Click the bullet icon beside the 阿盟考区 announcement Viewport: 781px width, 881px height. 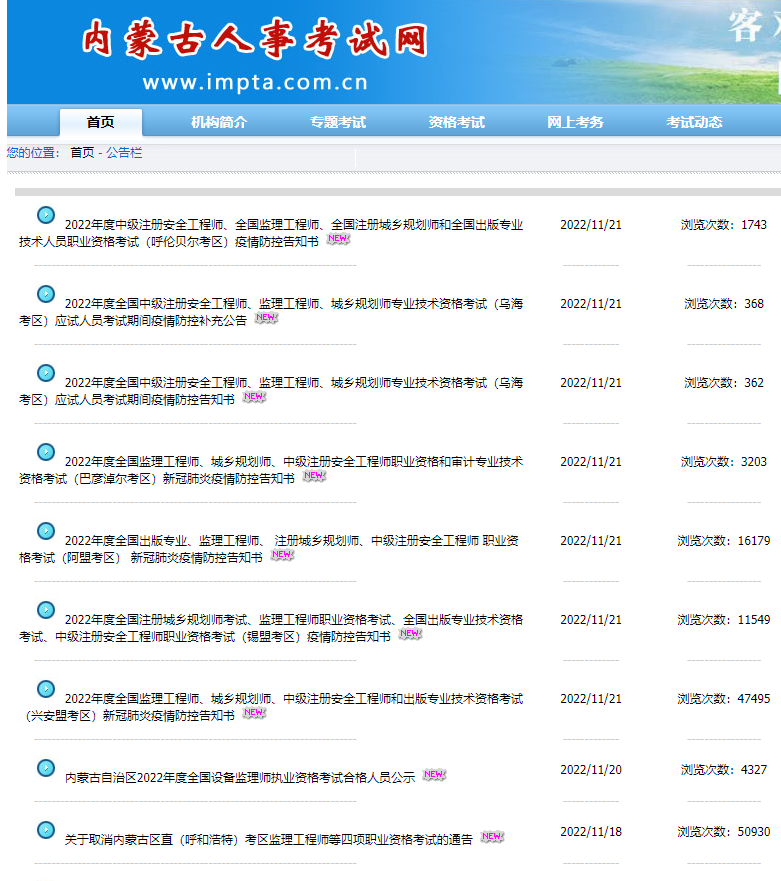[x=46, y=531]
